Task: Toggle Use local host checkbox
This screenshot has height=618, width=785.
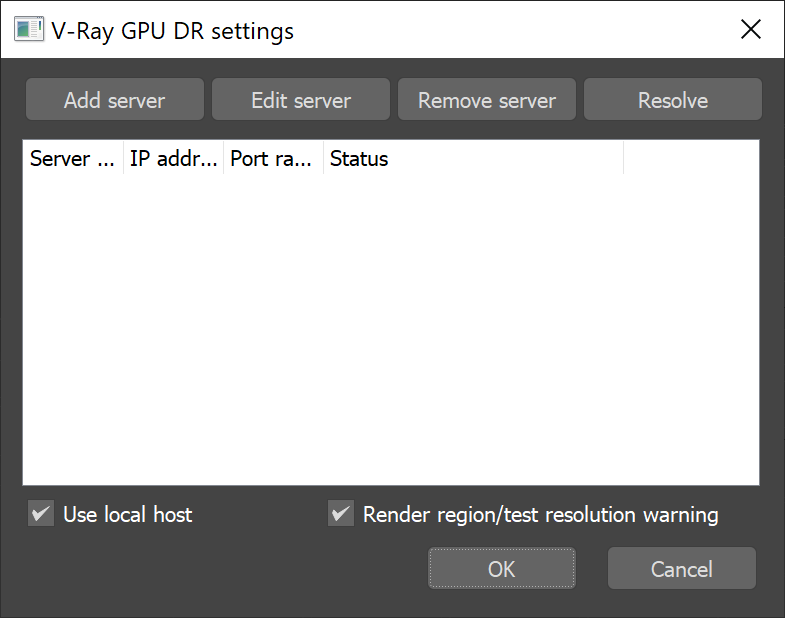Action: coord(41,513)
